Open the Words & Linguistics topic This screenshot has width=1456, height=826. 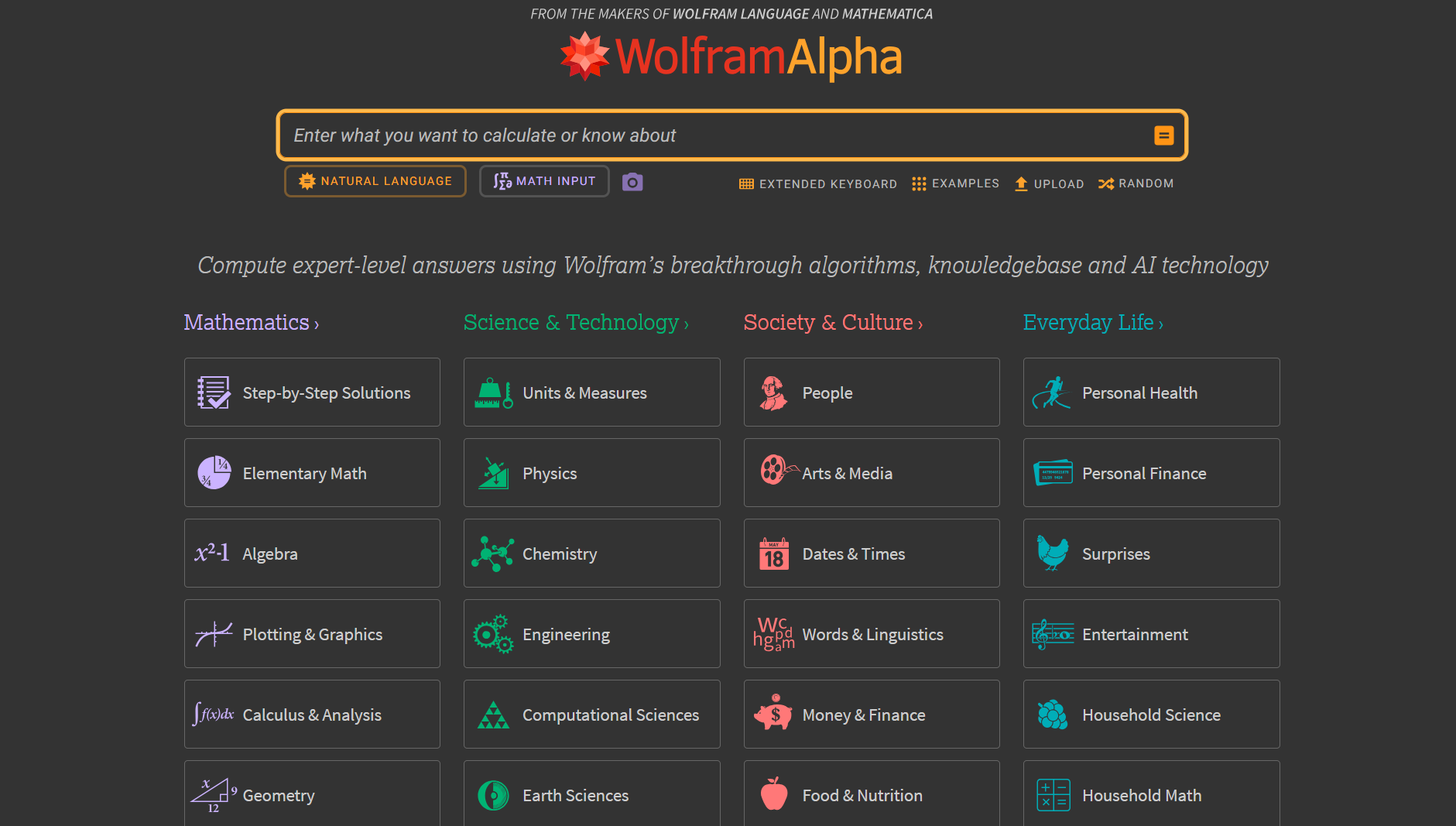click(x=872, y=634)
